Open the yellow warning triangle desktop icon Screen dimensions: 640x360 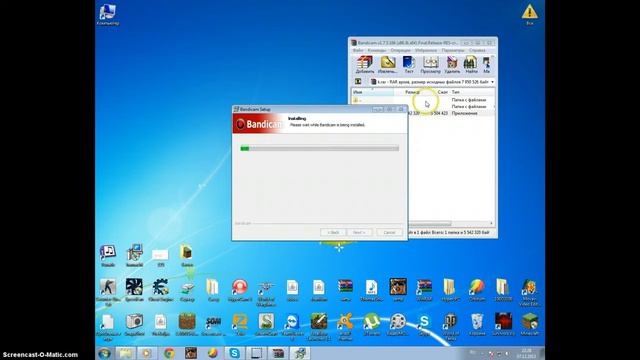[x=529, y=15]
